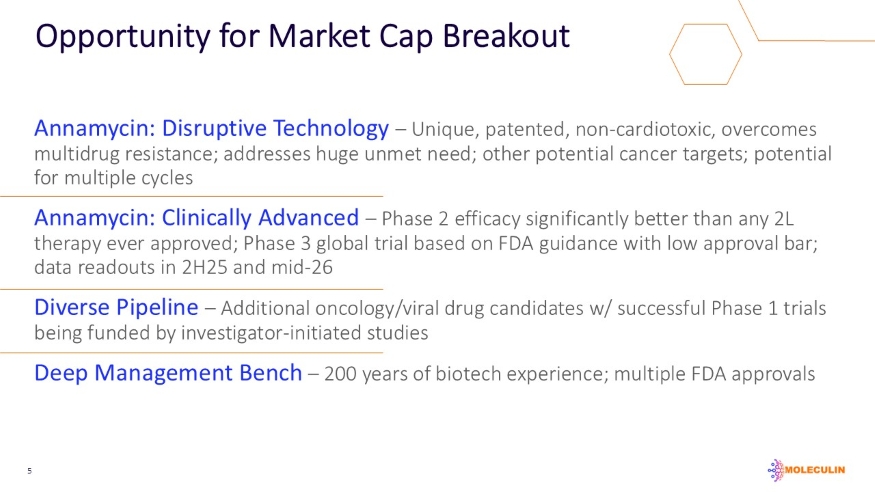The width and height of the screenshot is (875, 492).
Task: Click the orange hexagon shape
Action: pyautogui.click(x=705, y=53)
